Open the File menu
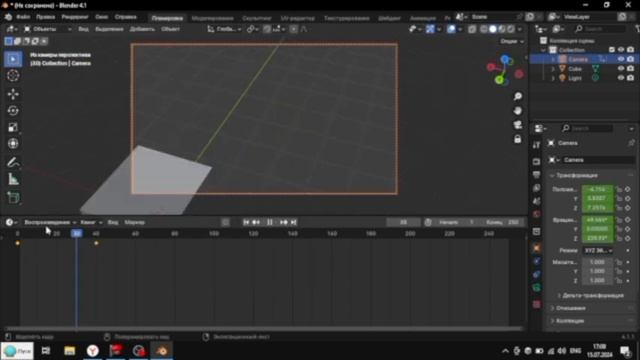640x360 pixels. [23, 17]
